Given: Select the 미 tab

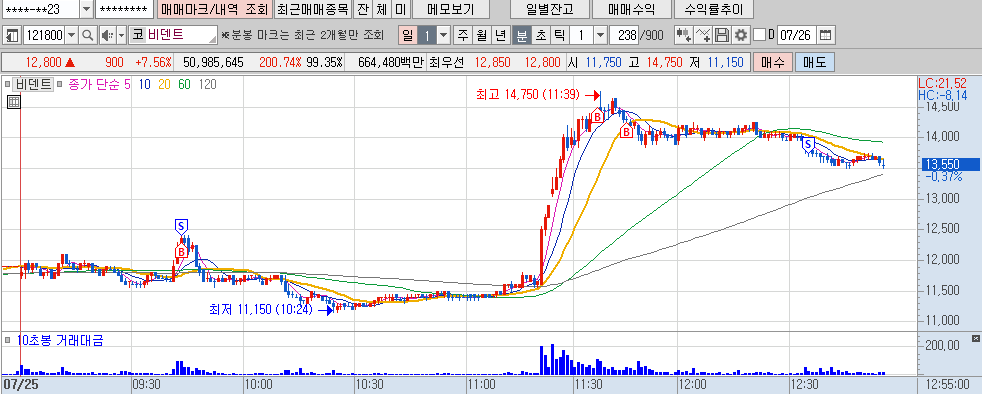Looking at the screenshot, I should pos(400,9).
